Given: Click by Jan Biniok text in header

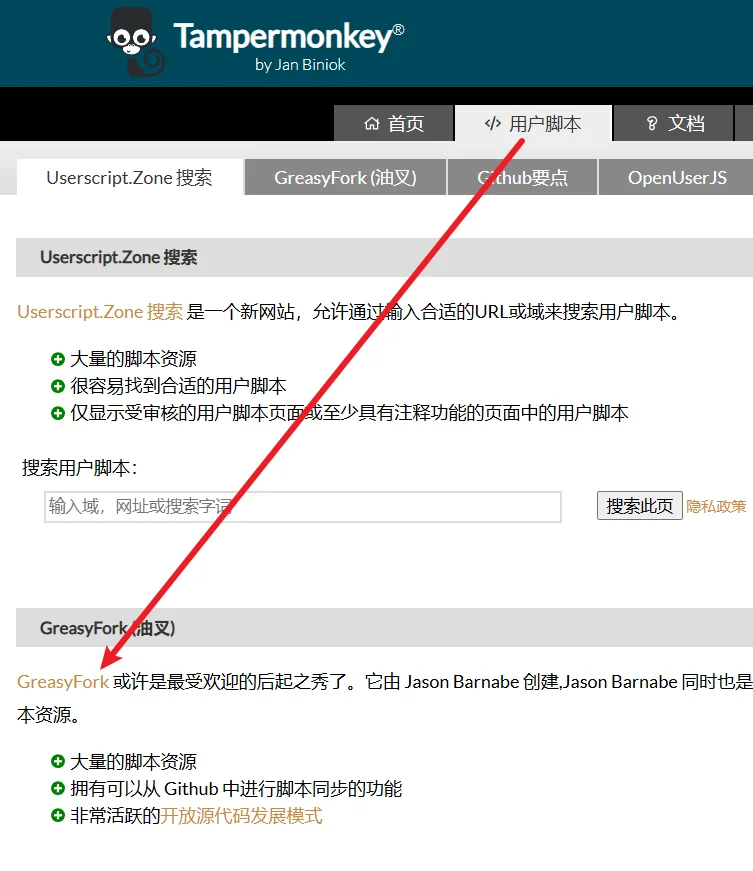Looking at the screenshot, I should pos(300,65).
